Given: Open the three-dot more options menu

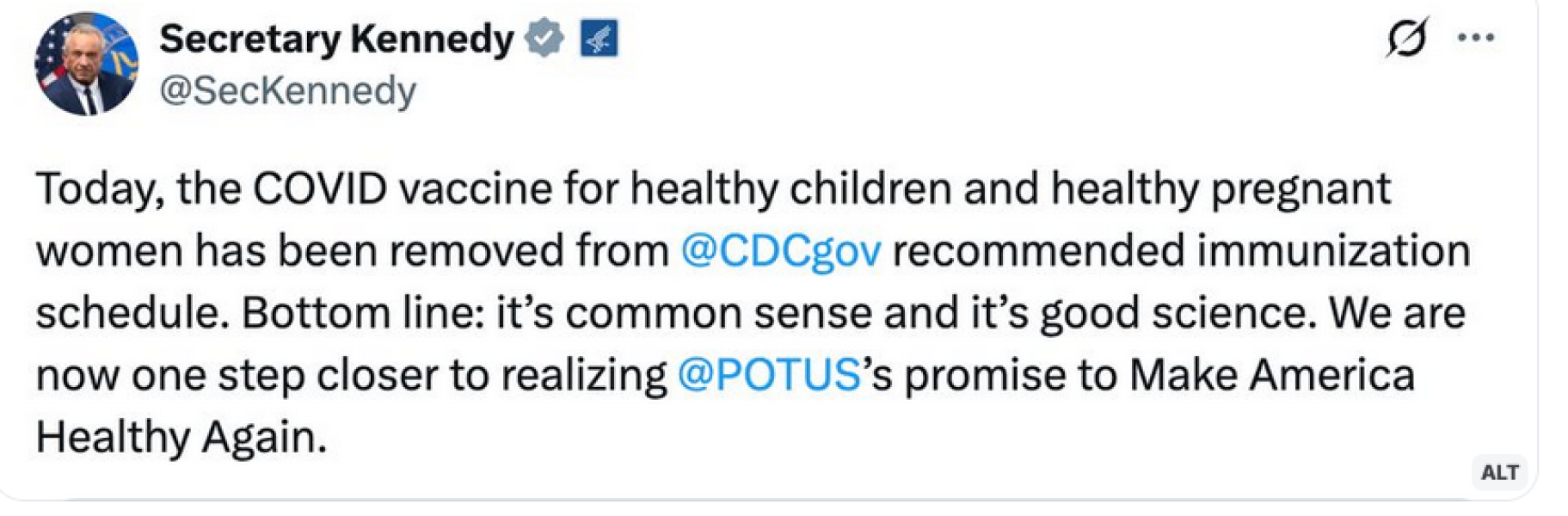Looking at the screenshot, I should (1476, 38).
